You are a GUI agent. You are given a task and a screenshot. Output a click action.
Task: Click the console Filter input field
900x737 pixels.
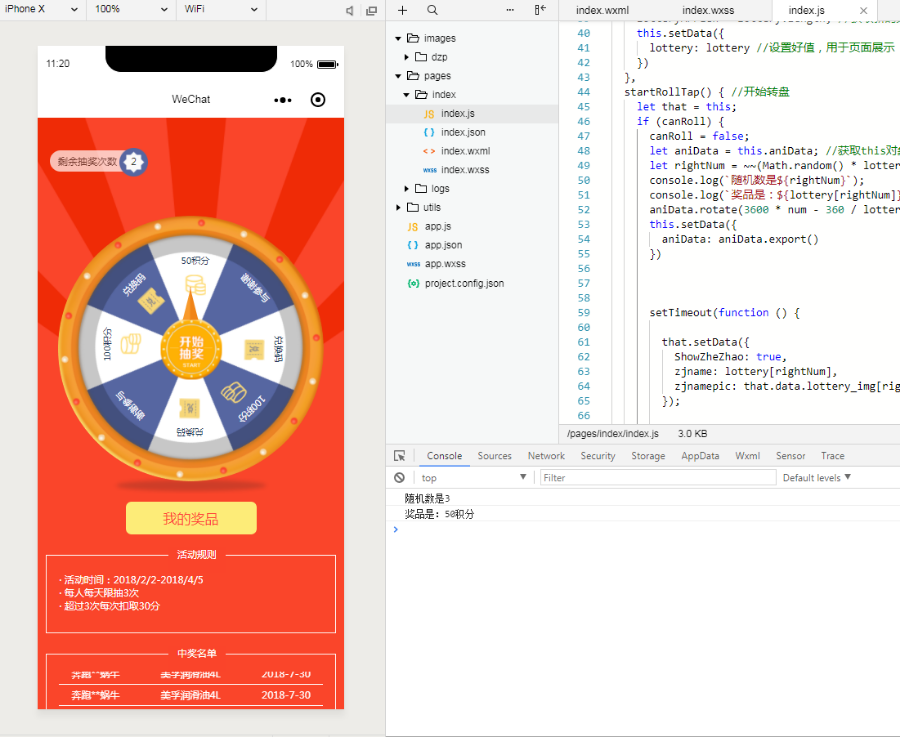tap(658, 478)
